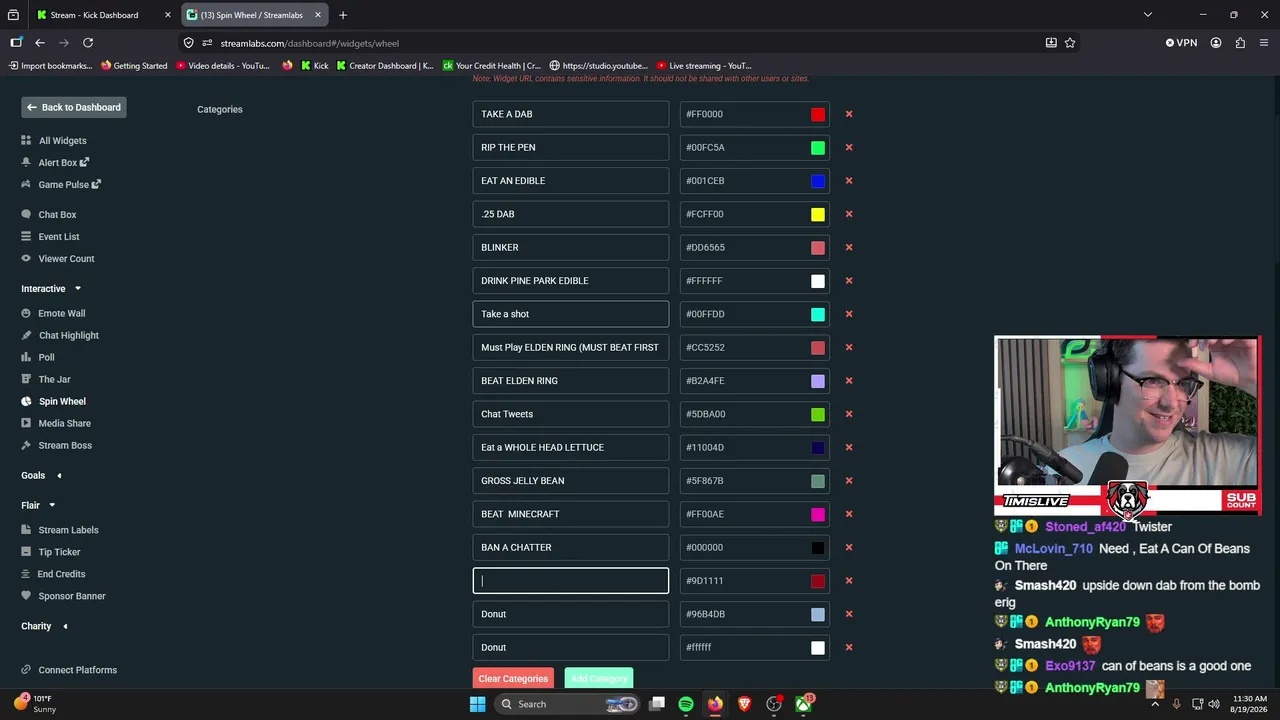The width and height of the screenshot is (1280, 720).
Task: Open the browser extensions puzzle icon
Action: coord(1240,43)
